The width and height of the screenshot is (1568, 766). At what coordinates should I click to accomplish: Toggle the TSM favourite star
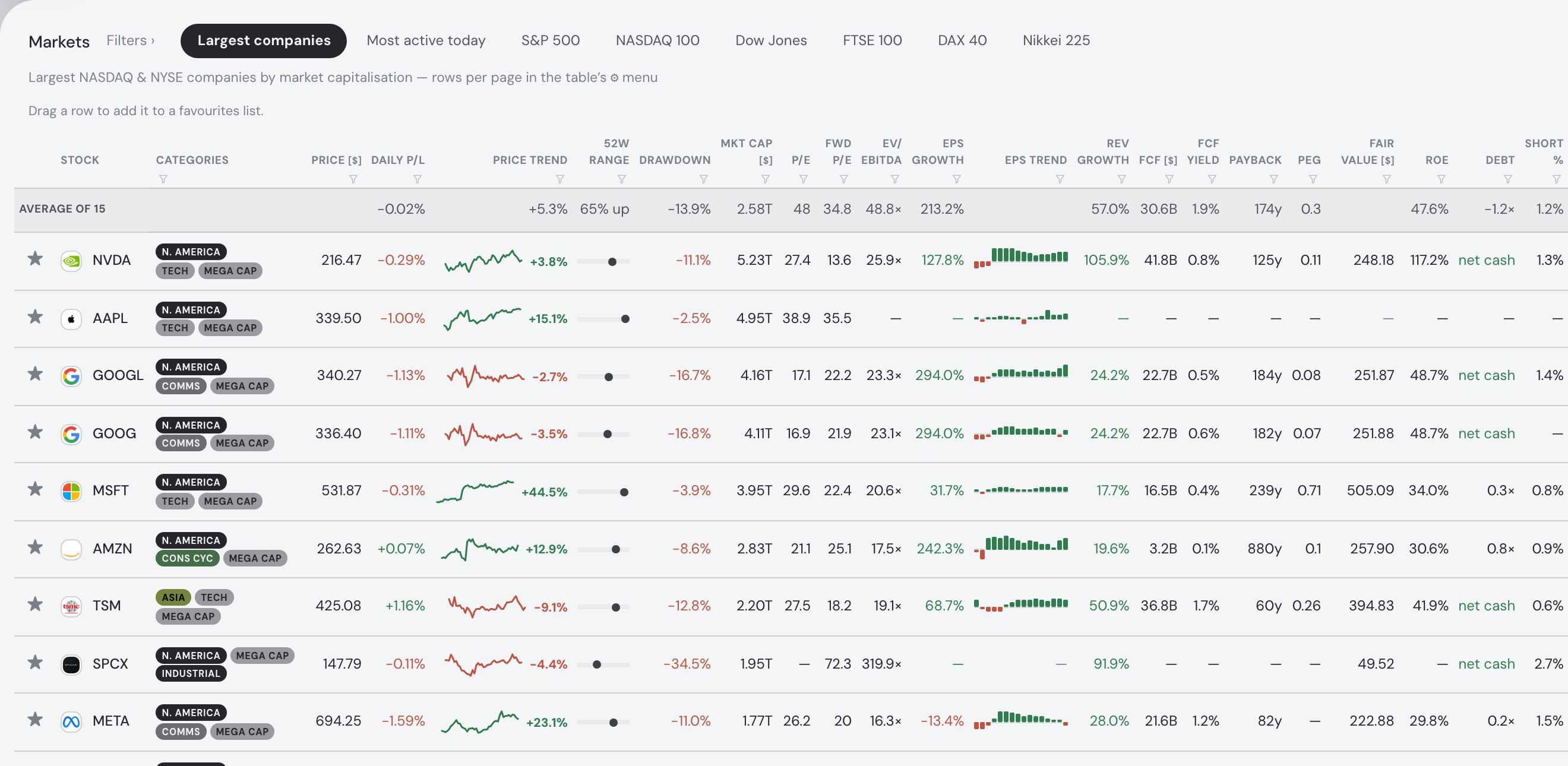(35, 604)
